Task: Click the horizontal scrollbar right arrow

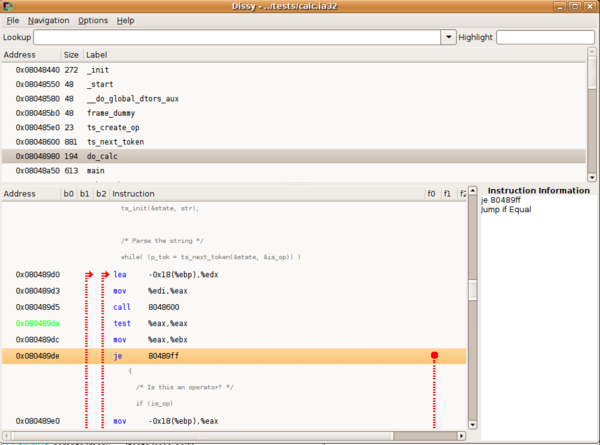Action: point(461,436)
